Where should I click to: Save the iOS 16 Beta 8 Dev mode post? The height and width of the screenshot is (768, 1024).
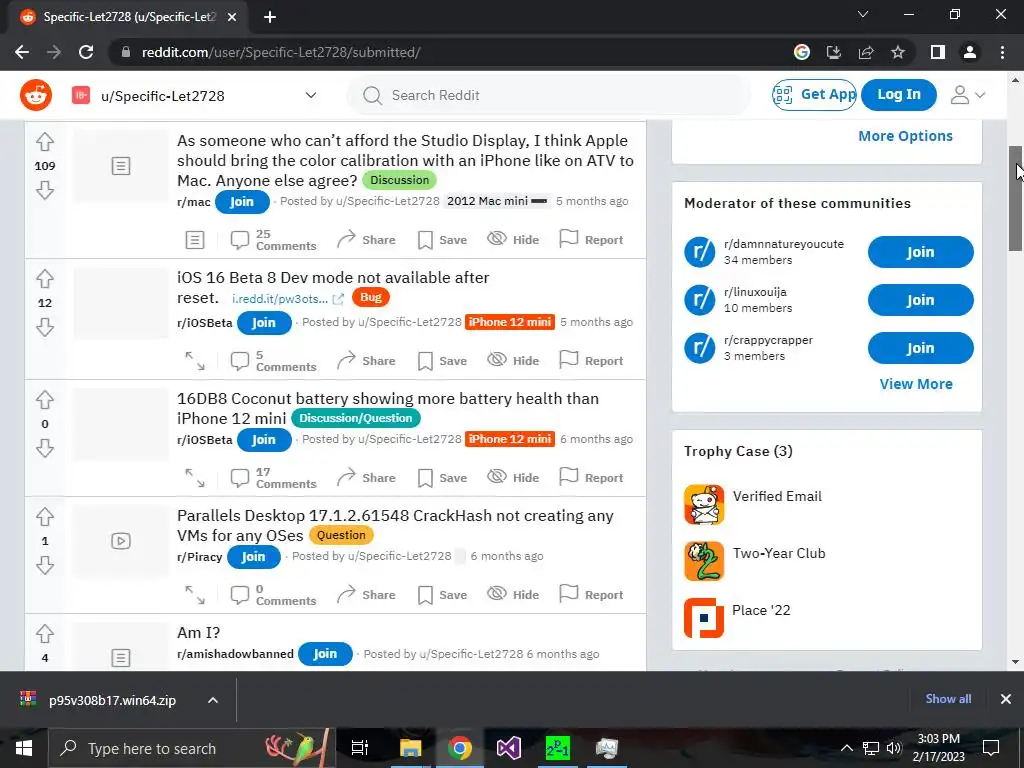click(442, 360)
